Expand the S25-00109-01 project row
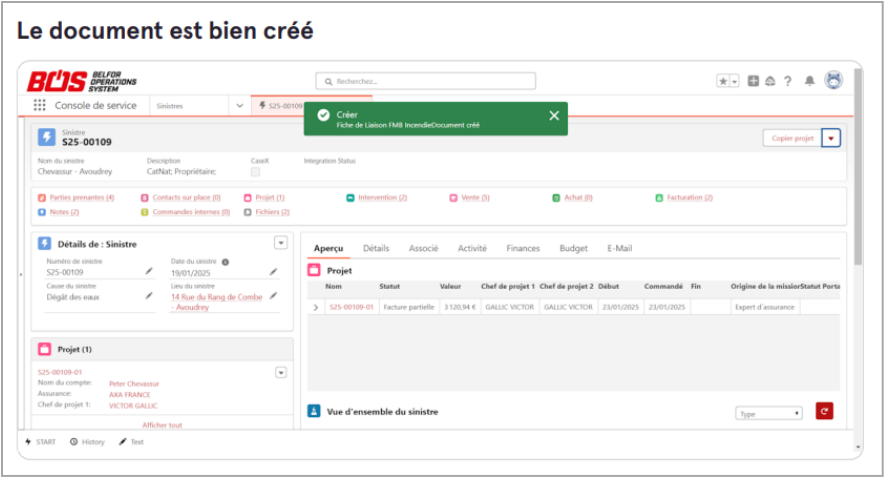Image resolution: width=885 pixels, height=477 pixels. (x=316, y=308)
